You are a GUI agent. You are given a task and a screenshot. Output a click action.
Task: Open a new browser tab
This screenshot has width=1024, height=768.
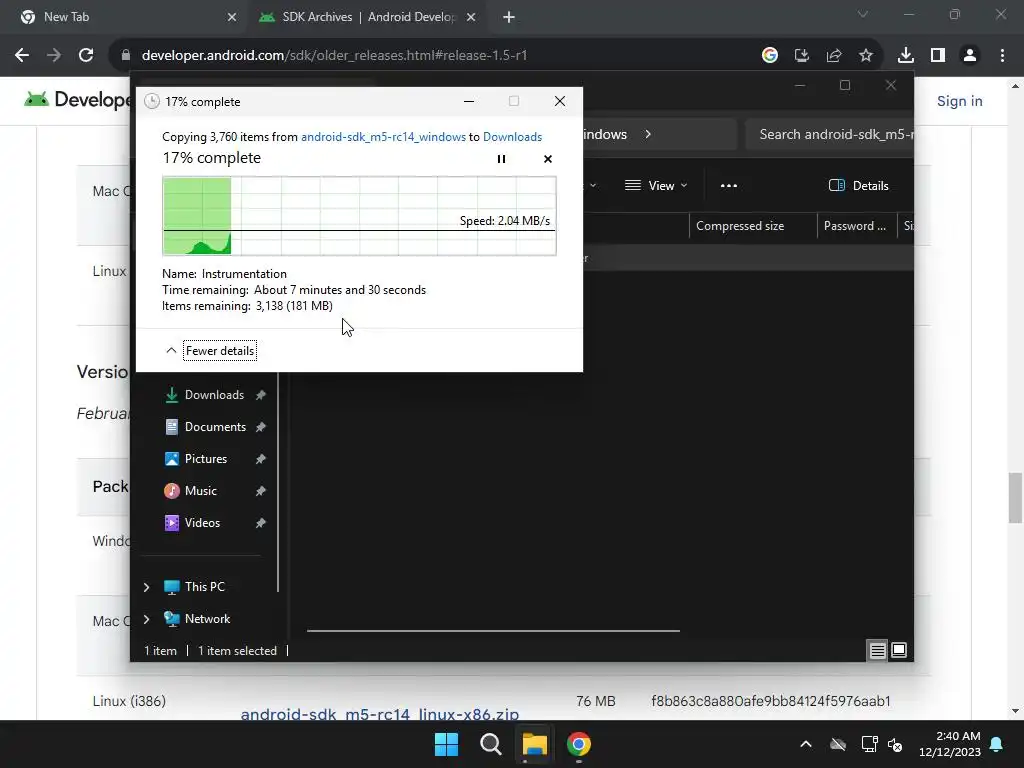[509, 17]
